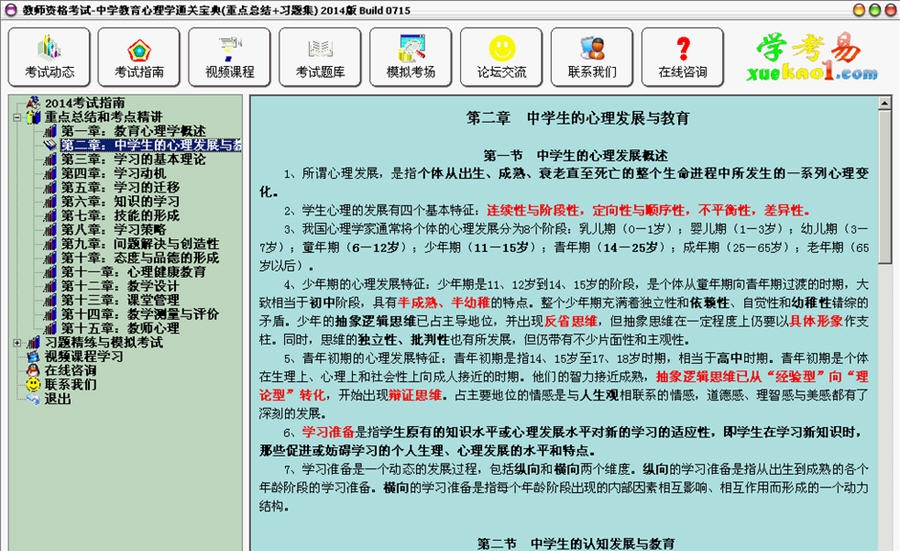Click red term 反省思维 in point 4
This screenshot has width=900, height=551.
coord(571,321)
